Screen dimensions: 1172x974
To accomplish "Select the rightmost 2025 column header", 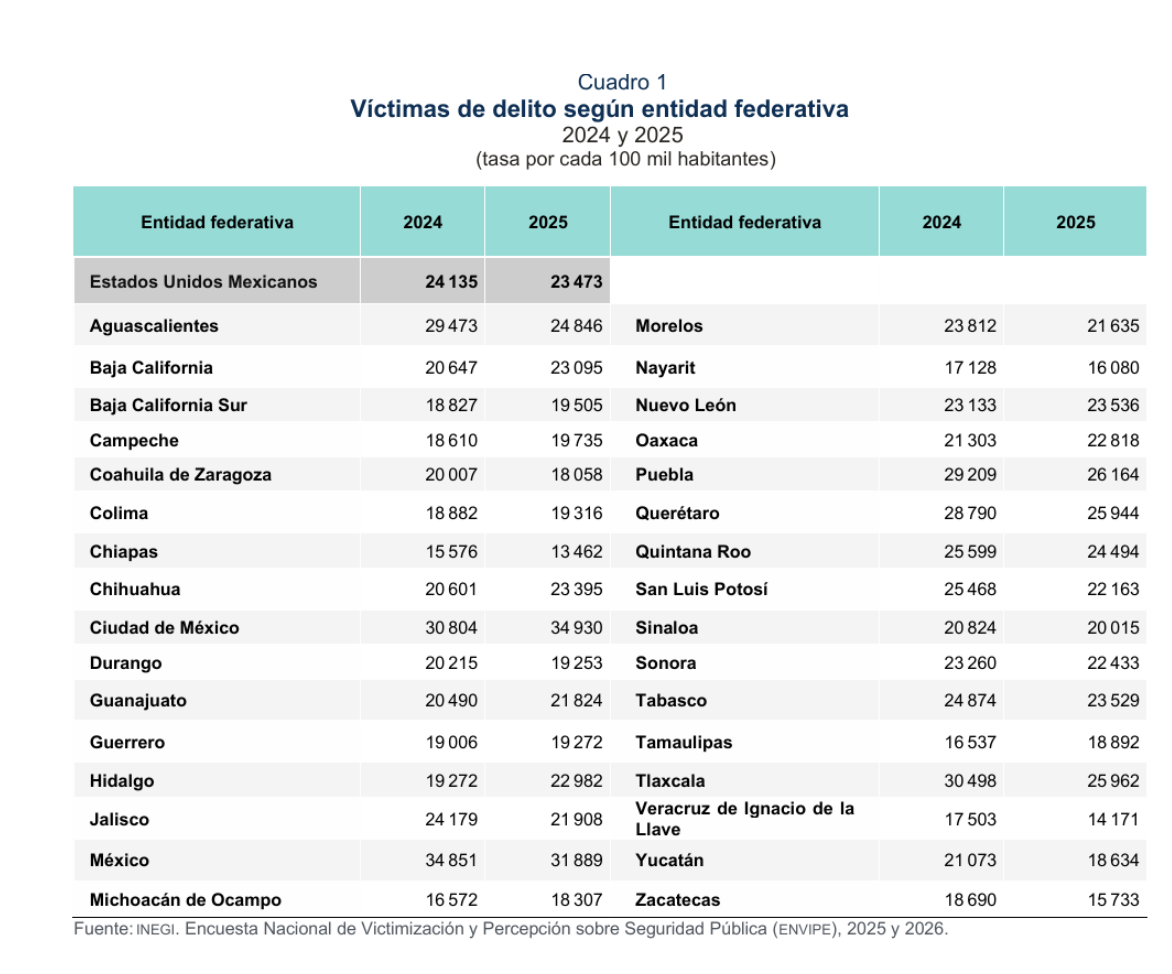I will click(x=1075, y=222).
